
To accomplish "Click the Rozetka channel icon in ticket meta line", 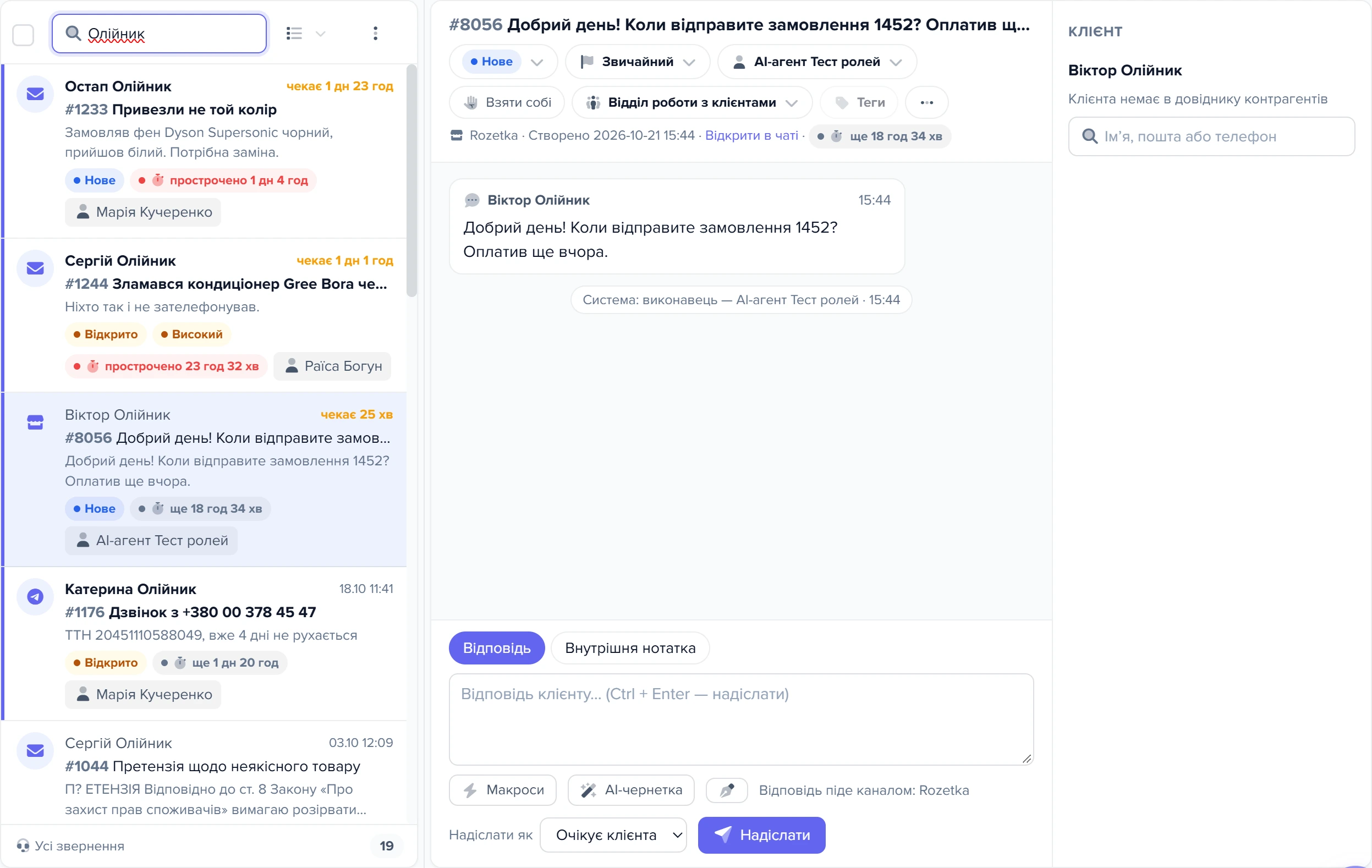I will (x=457, y=135).
